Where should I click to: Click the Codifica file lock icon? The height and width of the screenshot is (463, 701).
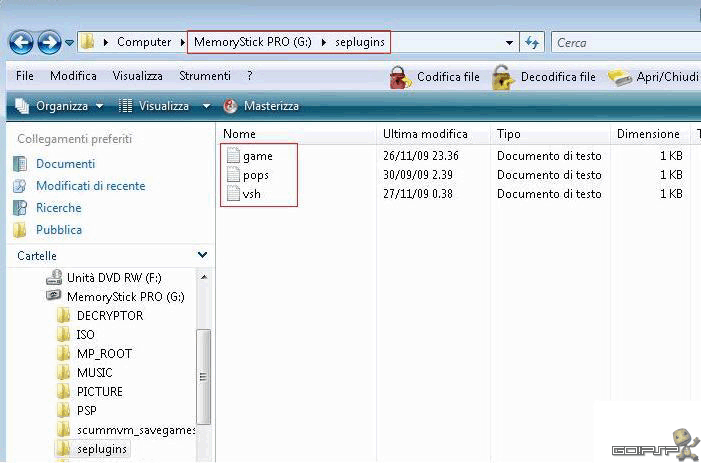[400, 78]
